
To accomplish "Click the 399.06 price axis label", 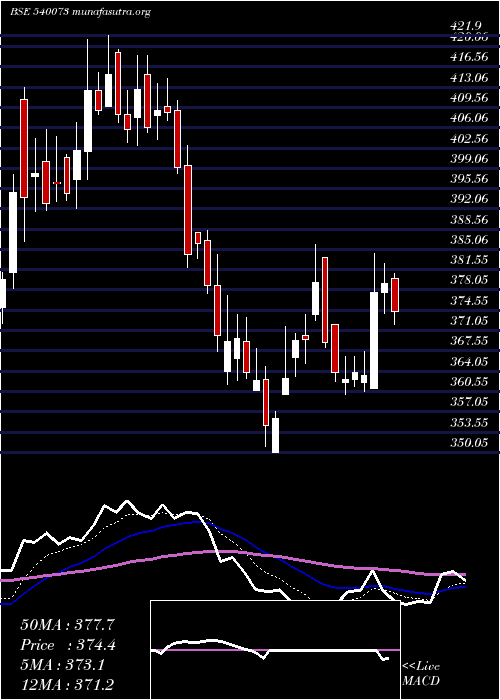I will tap(467, 159).
